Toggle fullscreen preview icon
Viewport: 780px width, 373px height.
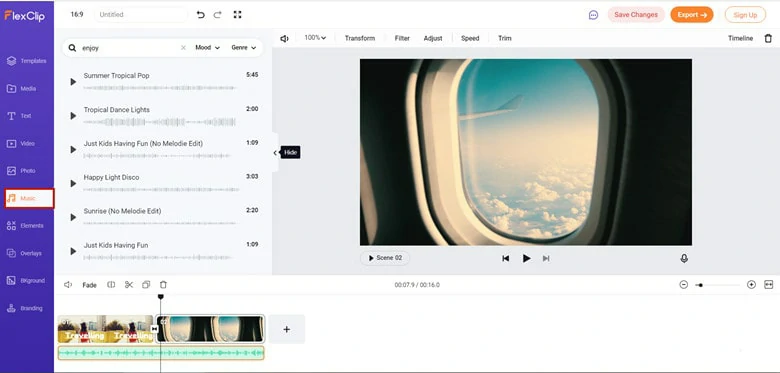pos(237,15)
